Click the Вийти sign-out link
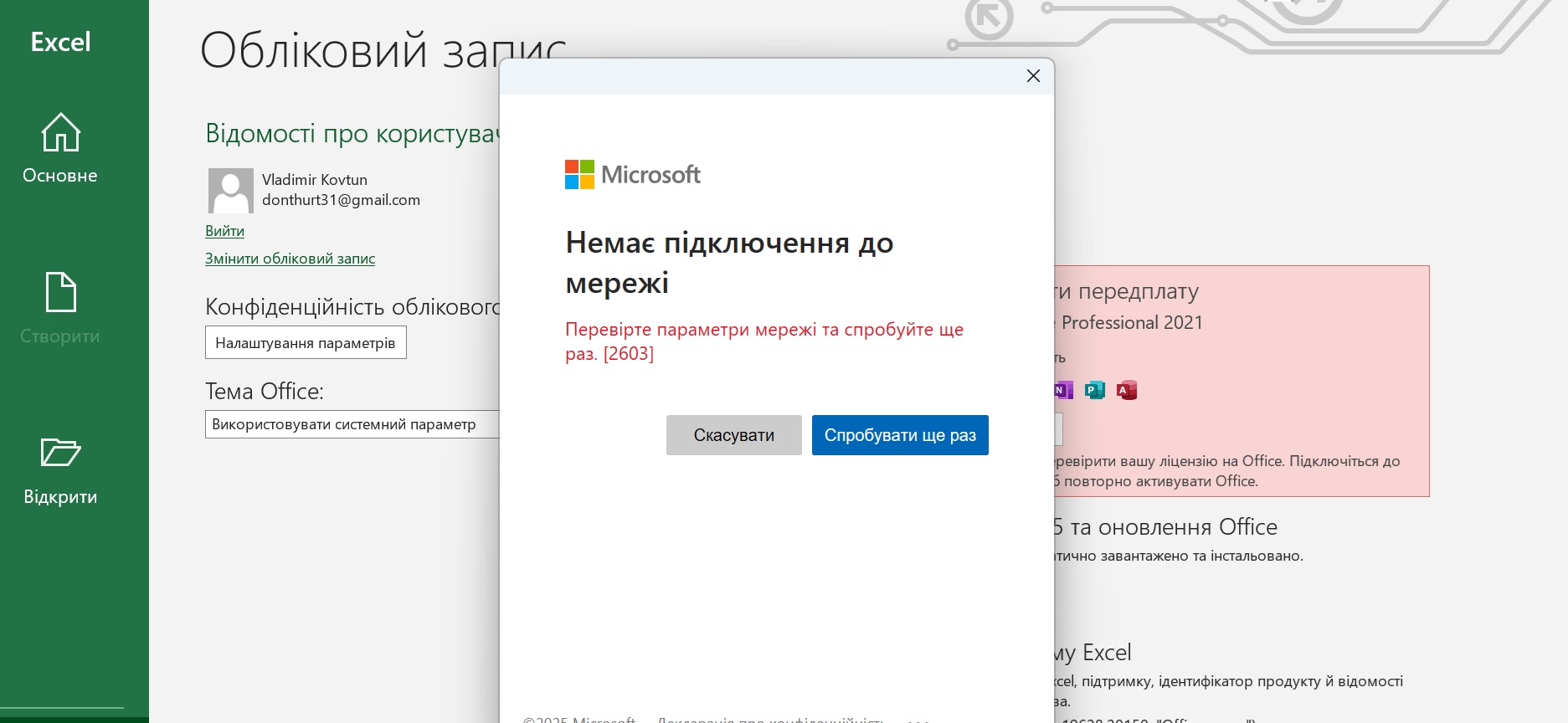The width and height of the screenshot is (1568, 723). pos(224,231)
